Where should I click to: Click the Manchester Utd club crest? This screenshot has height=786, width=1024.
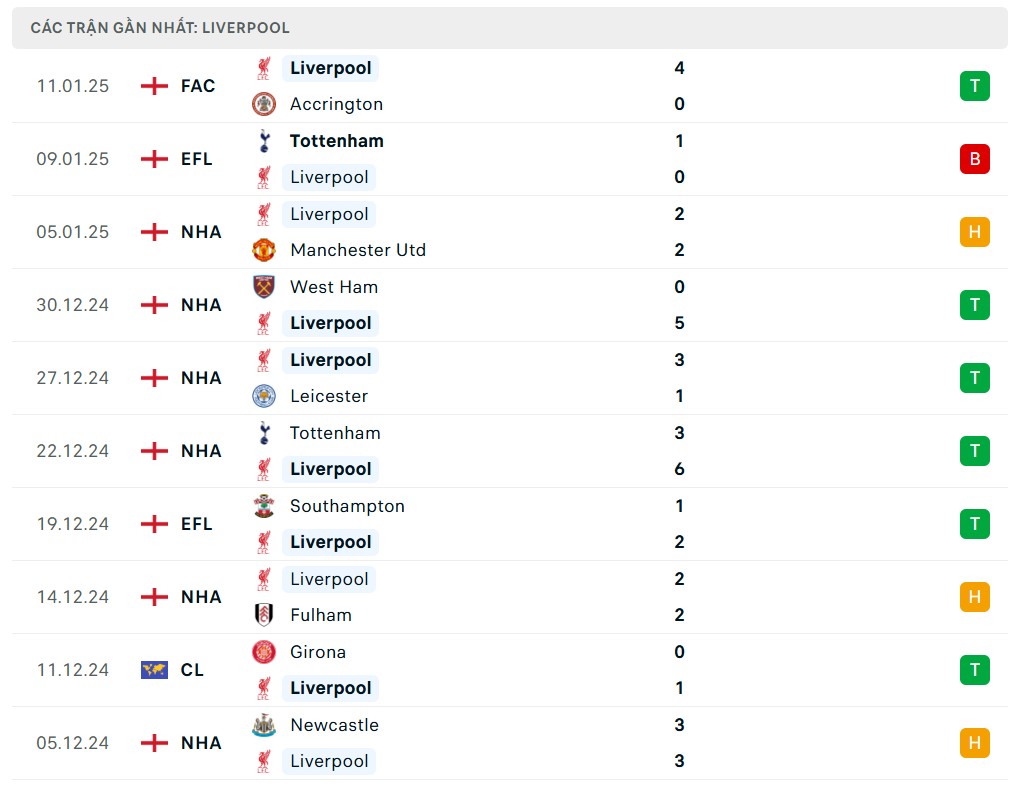(x=264, y=250)
